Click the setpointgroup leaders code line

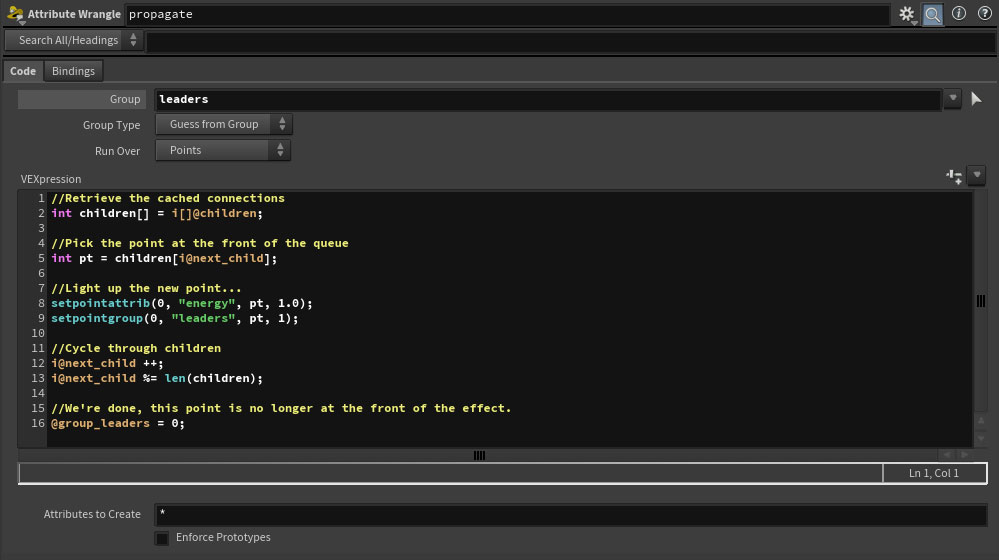[x=175, y=319]
